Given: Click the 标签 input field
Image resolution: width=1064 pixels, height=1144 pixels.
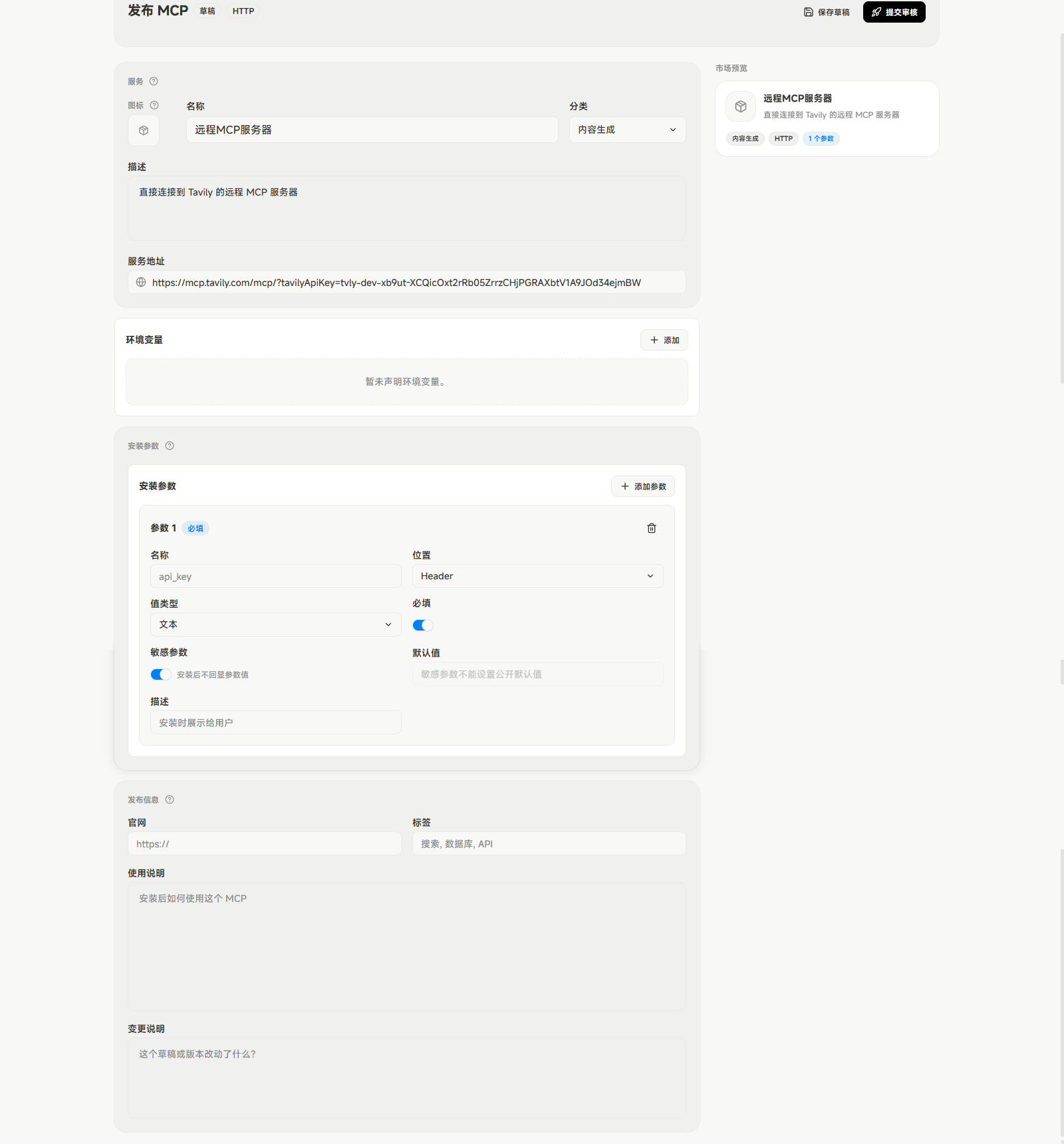Looking at the screenshot, I should 549,843.
